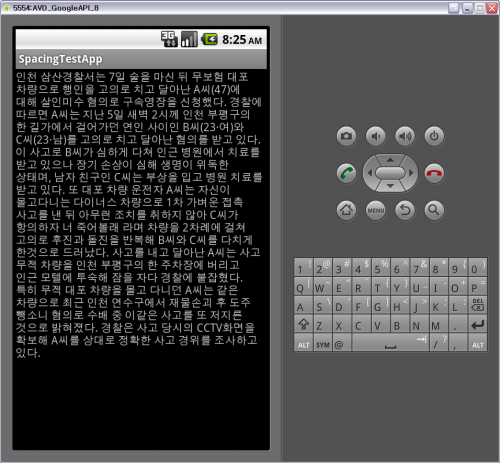Image resolution: width=500 pixels, height=463 pixels.
Task: Click the Z key on keyboard
Action: click(323, 324)
